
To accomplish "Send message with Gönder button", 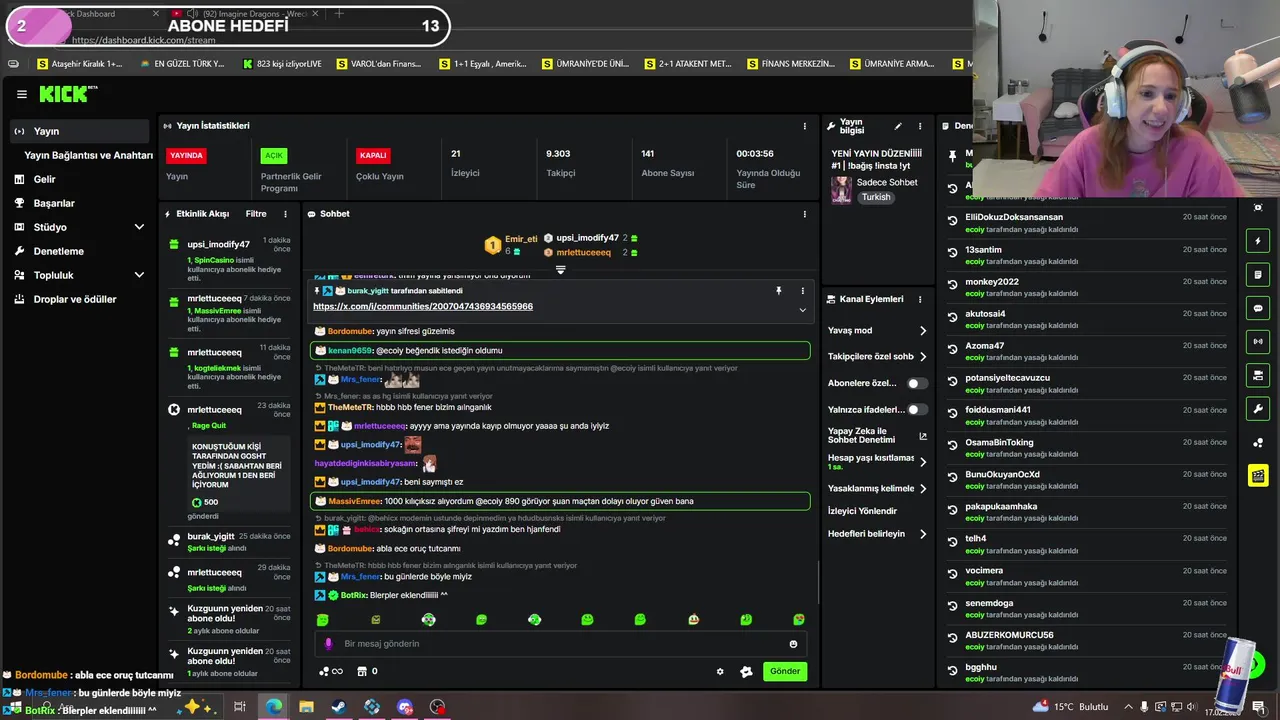I will pyautogui.click(x=785, y=671).
